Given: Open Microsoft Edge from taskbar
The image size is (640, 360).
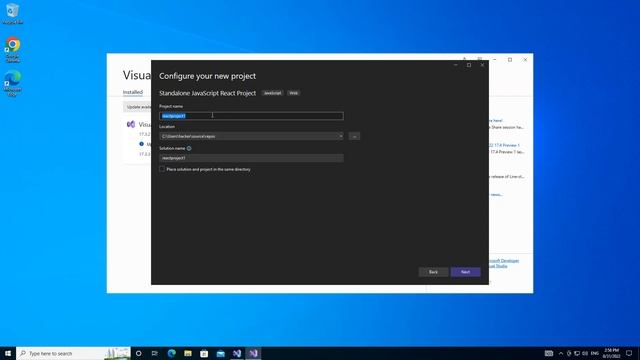Looking at the screenshot, I should coord(171,353).
